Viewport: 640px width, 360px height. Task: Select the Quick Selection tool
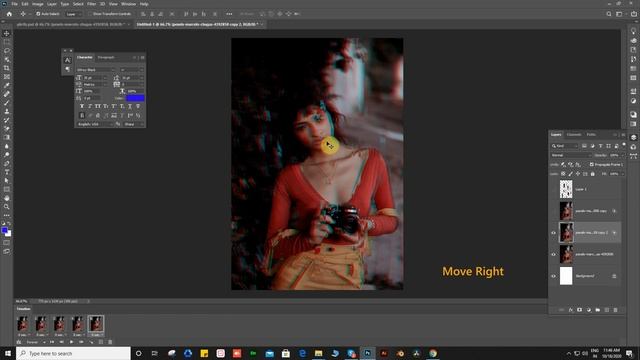(7, 59)
